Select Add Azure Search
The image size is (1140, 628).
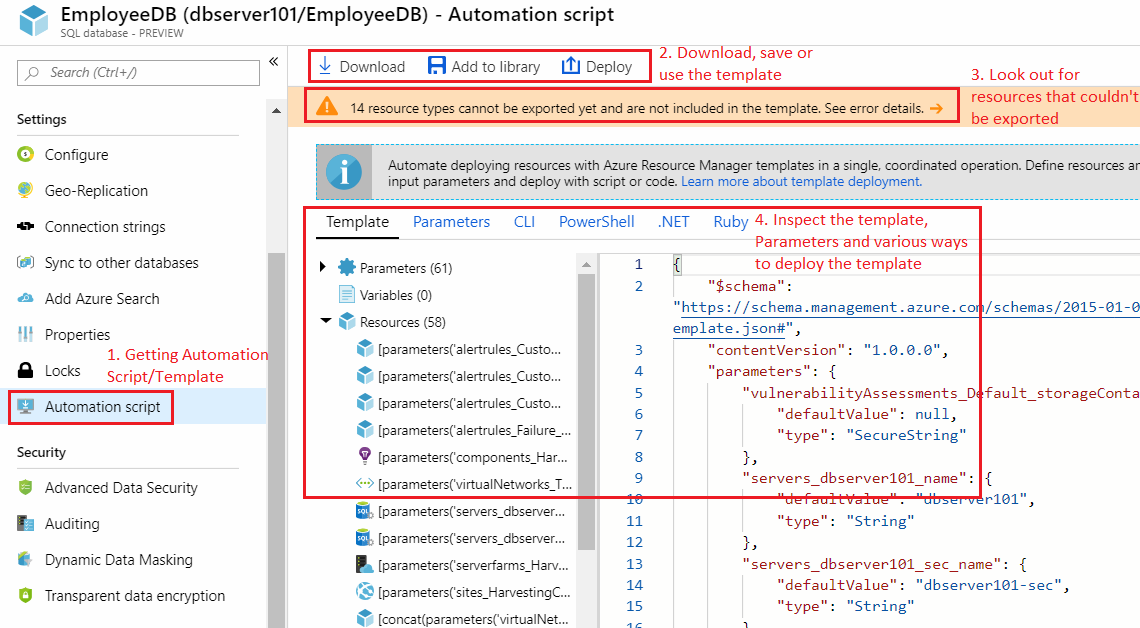102,299
